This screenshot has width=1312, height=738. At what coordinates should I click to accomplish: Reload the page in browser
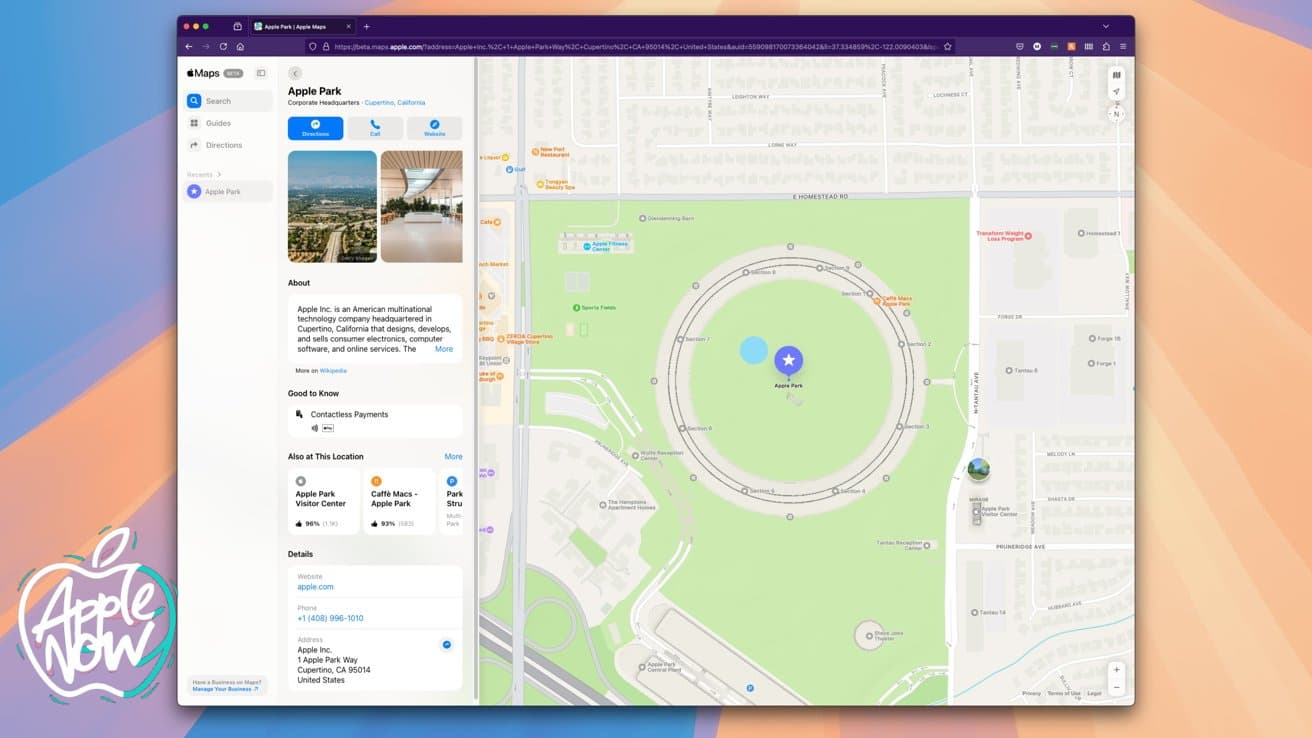click(223, 46)
